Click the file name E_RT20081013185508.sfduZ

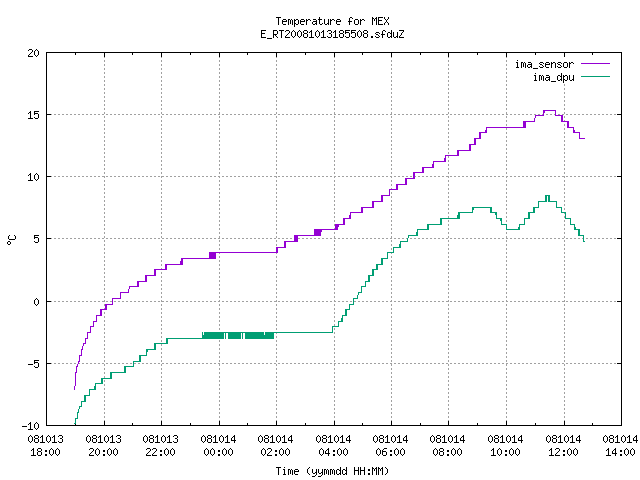pyautogui.click(x=332, y=34)
